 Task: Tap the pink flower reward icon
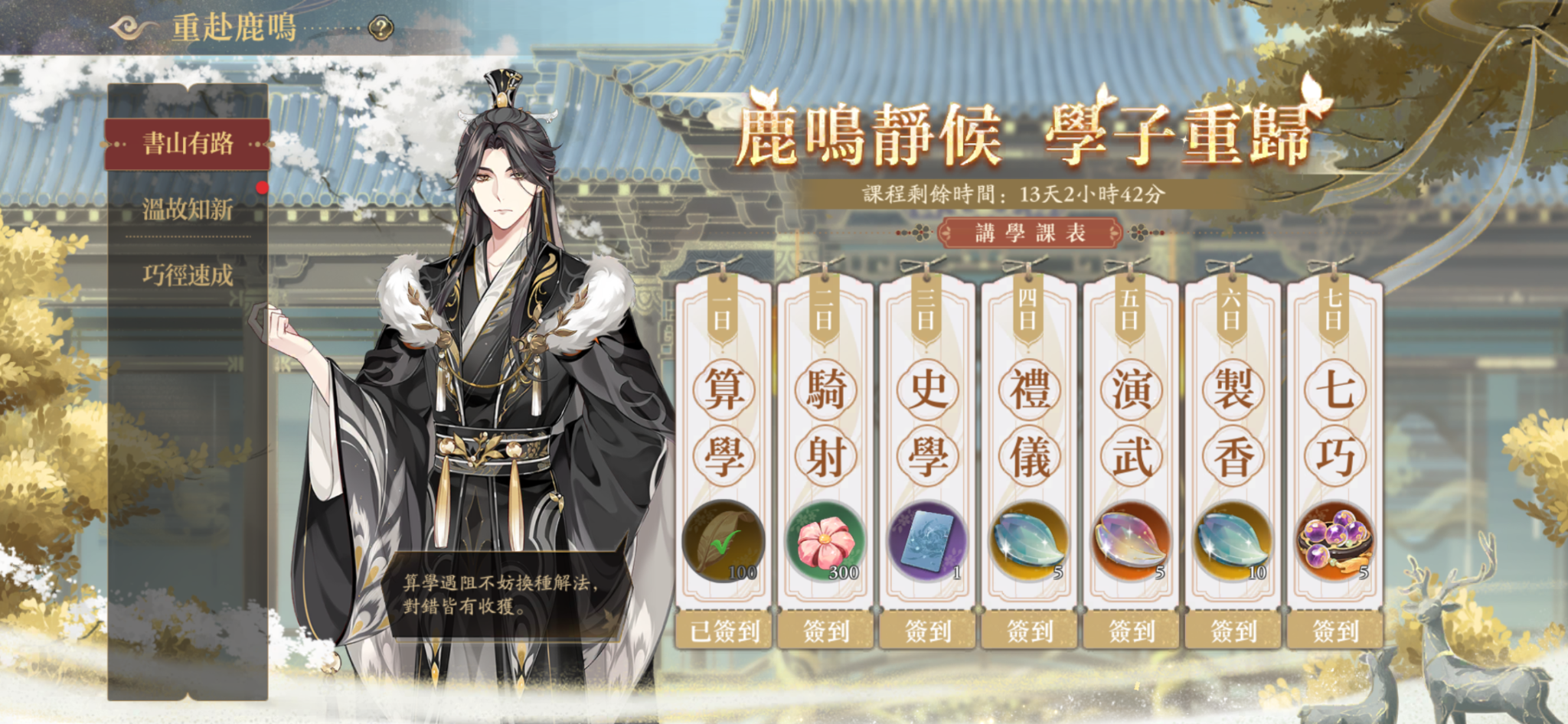click(x=825, y=542)
